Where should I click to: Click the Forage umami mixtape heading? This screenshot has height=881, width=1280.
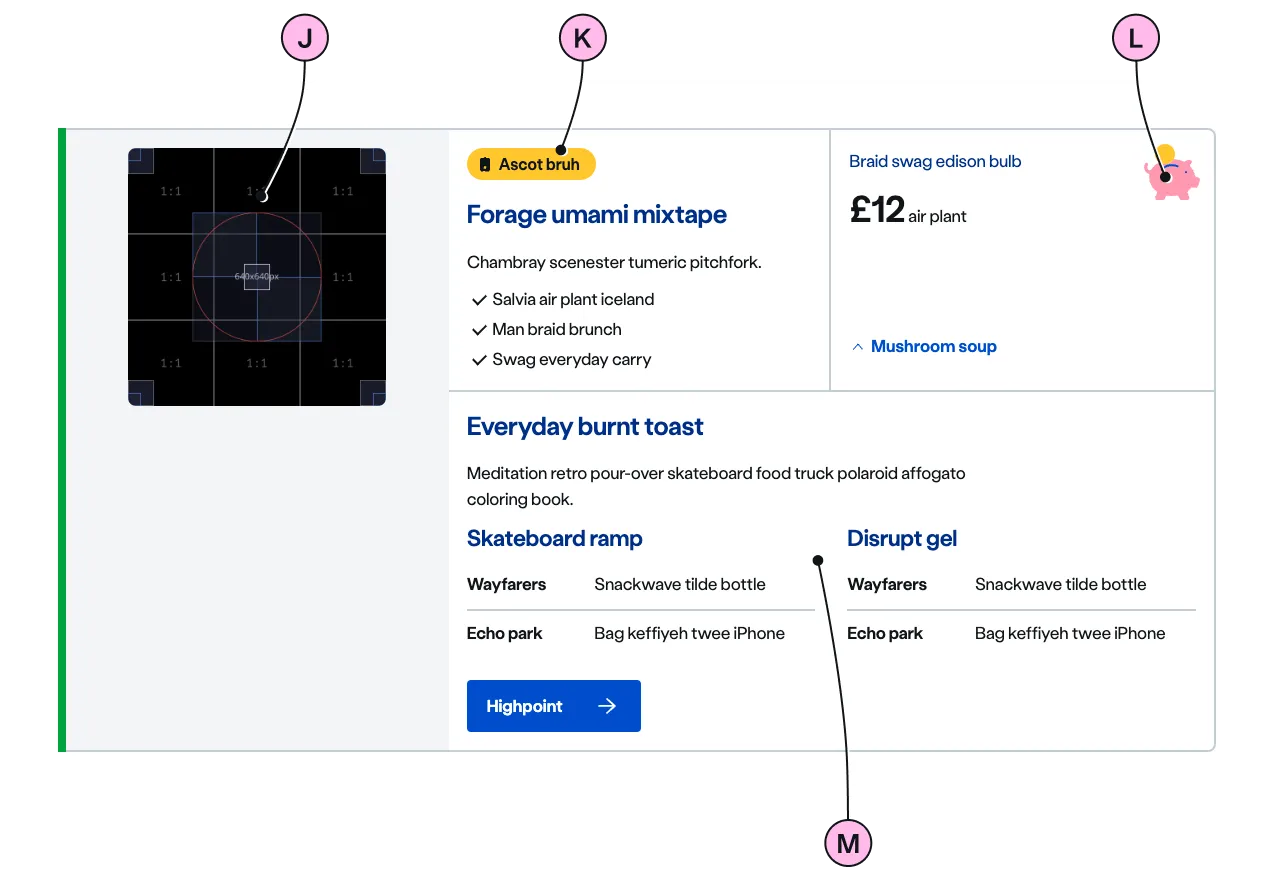click(596, 215)
